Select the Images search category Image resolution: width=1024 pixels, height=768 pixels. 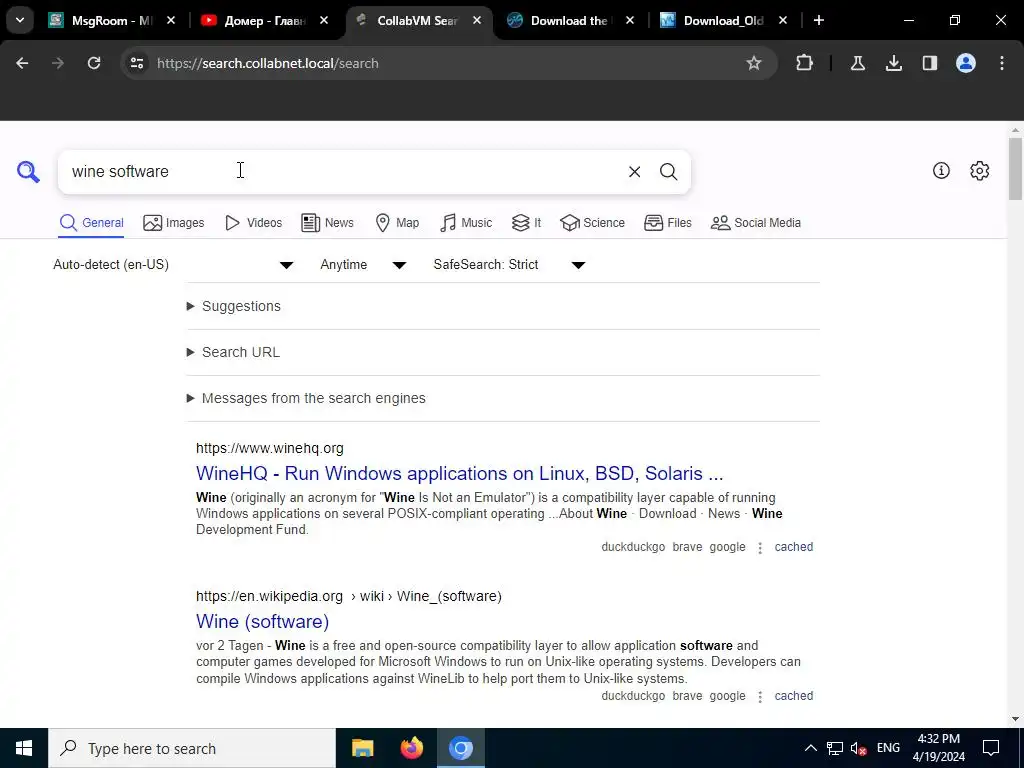pyautogui.click(x=174, y=223)
